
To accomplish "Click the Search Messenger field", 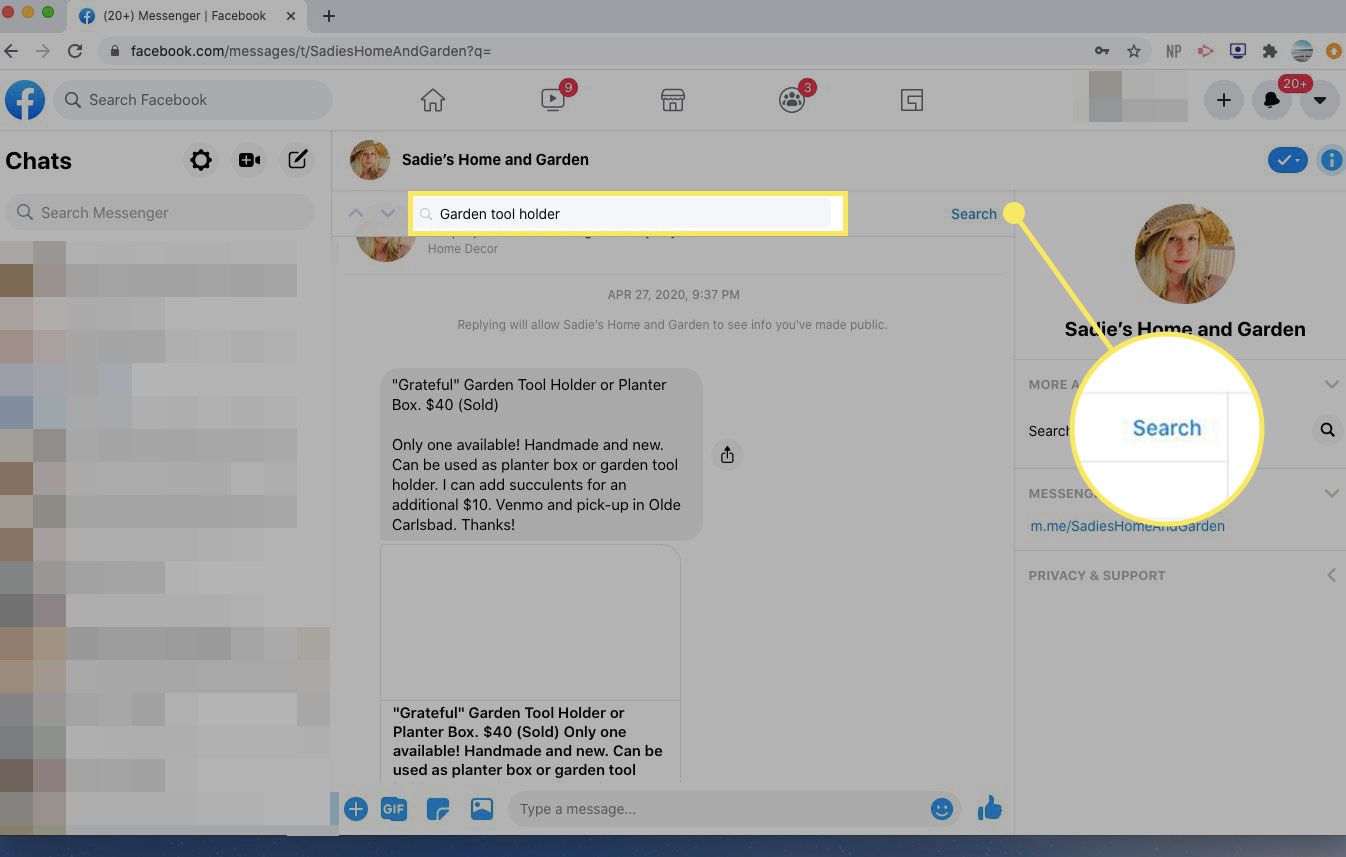I will pos(160,212).
